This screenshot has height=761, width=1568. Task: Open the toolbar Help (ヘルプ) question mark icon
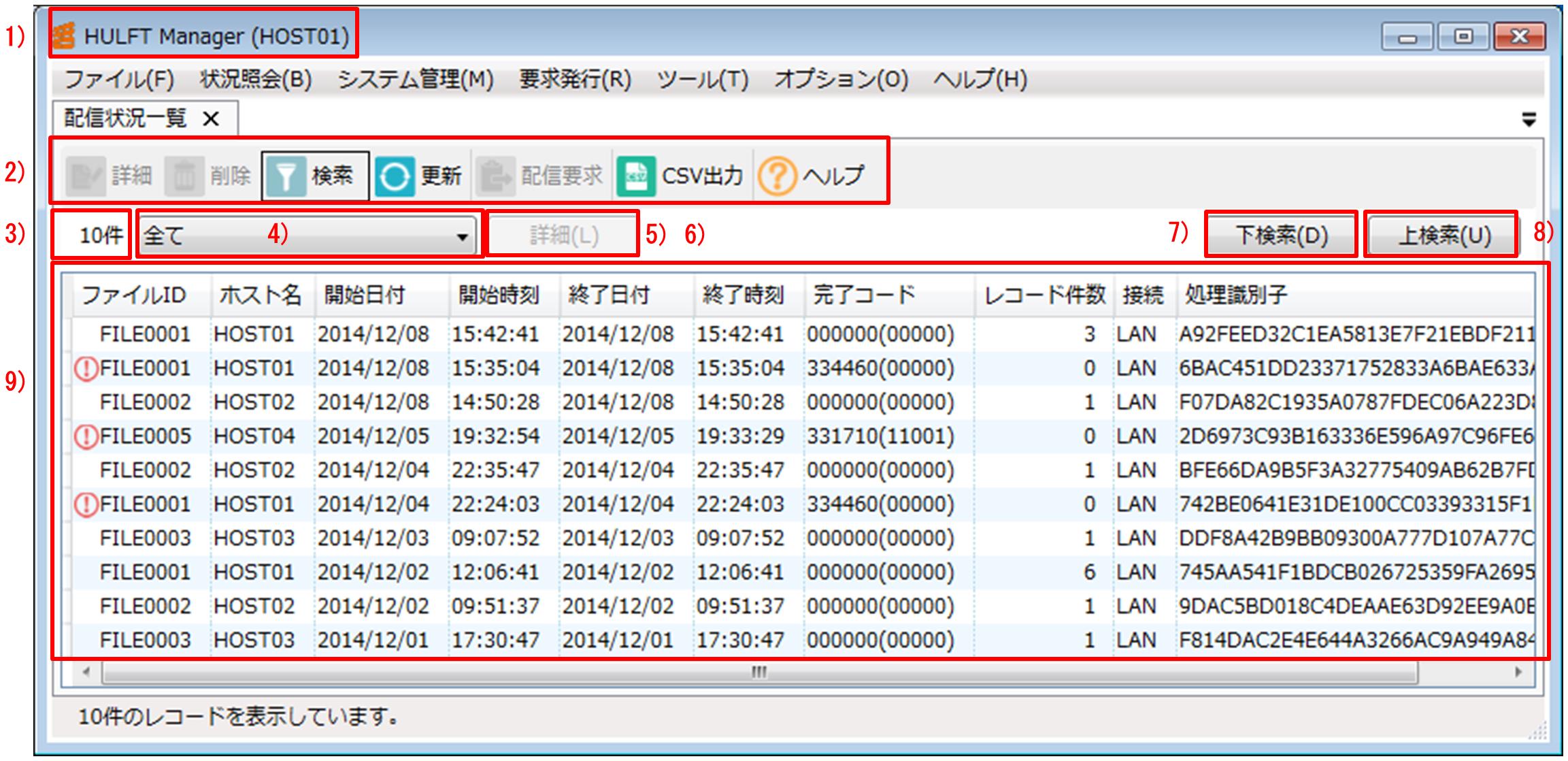point(777,177)
